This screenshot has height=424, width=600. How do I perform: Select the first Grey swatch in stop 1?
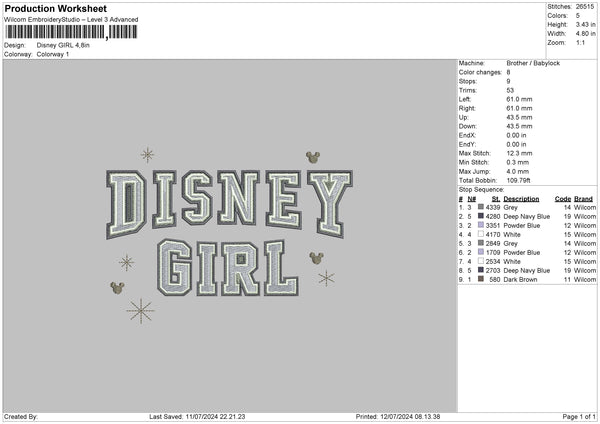(483, 207)
